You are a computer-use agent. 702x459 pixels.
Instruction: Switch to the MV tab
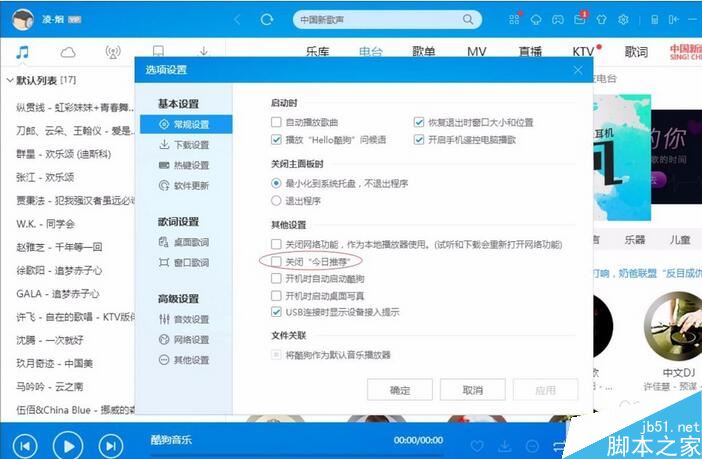[476, 52]
